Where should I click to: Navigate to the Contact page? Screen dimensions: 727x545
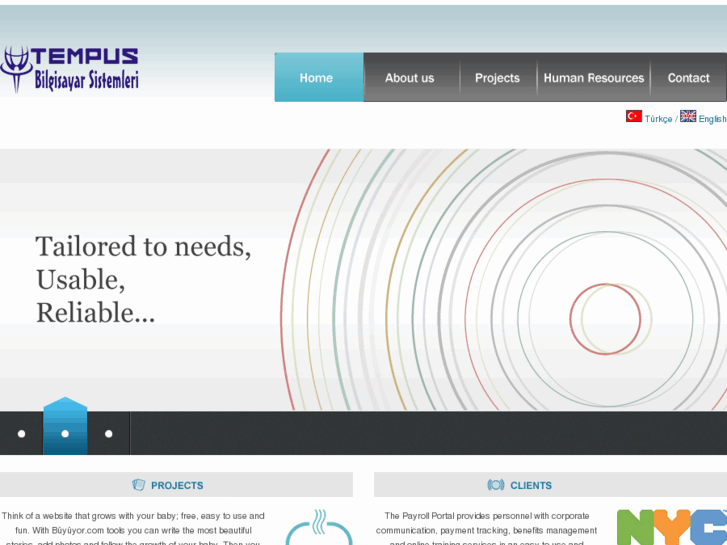click(x=689, y=78)
